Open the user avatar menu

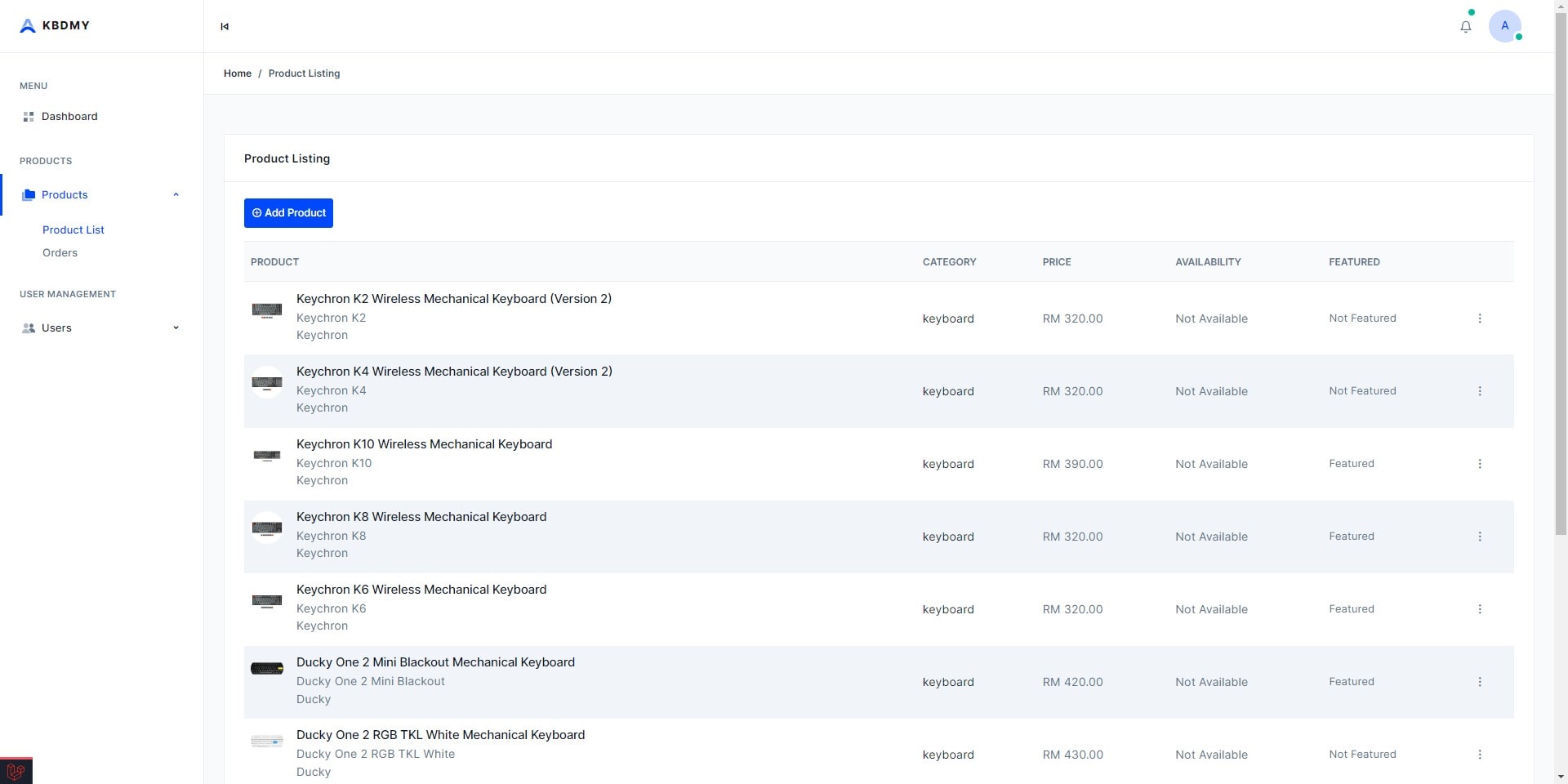point(1504,26)
